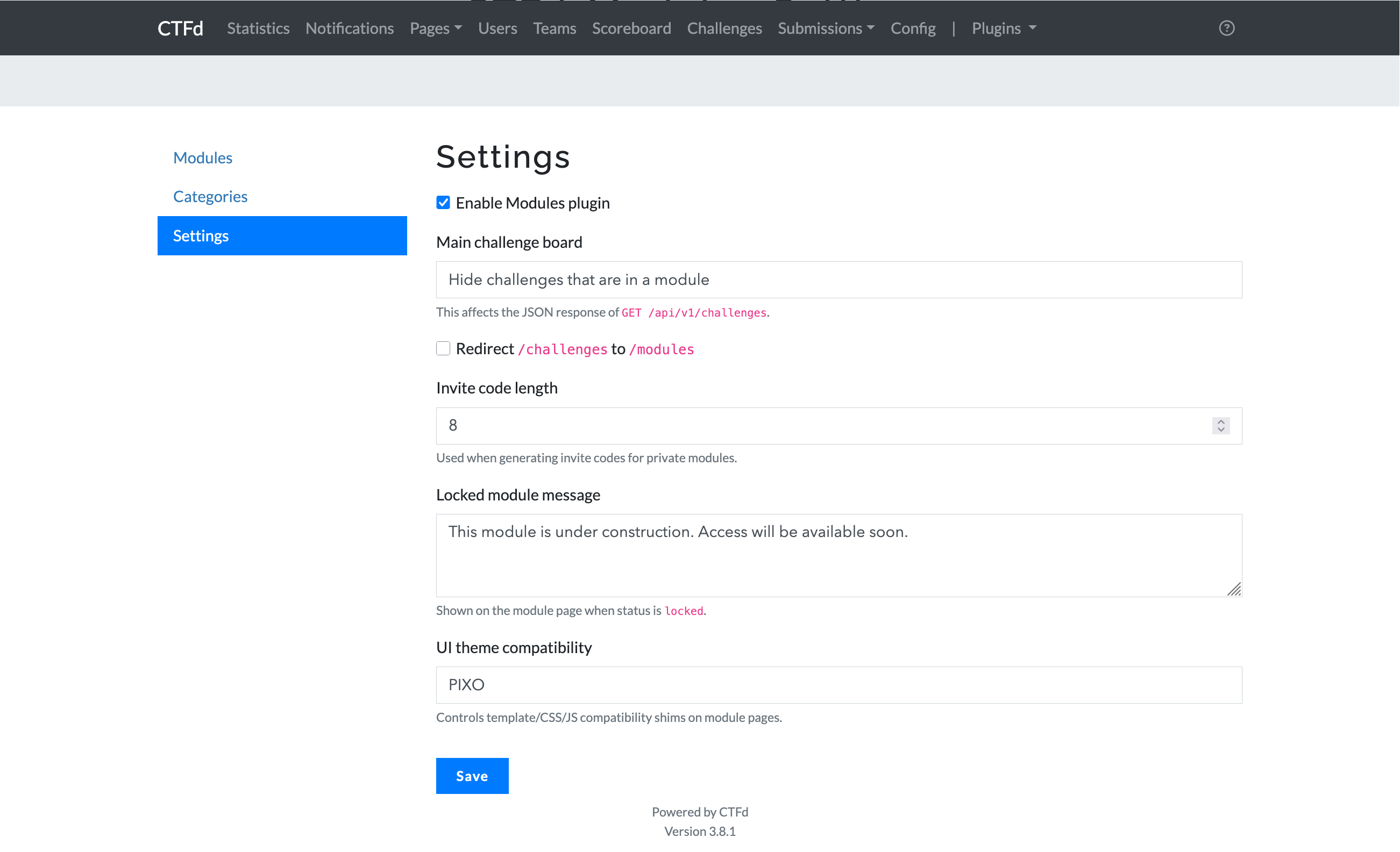This screenshot has width=1400, height=852.
Task: Click the Locked module message textarea
Action: coord(838,555)
